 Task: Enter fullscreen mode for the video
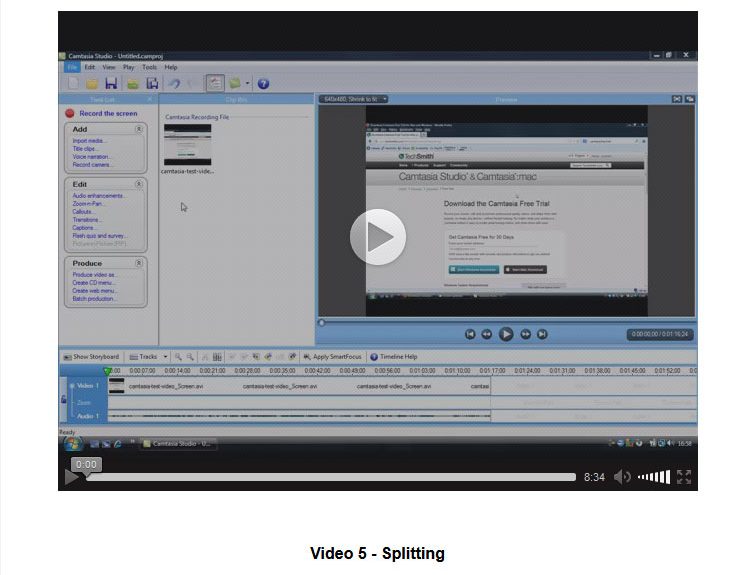pos(684,477)
